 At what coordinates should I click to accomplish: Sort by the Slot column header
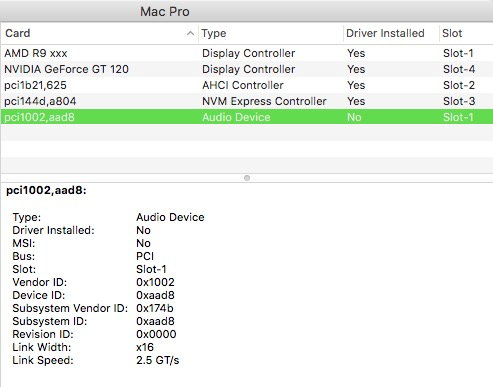[x=466, y=33]
